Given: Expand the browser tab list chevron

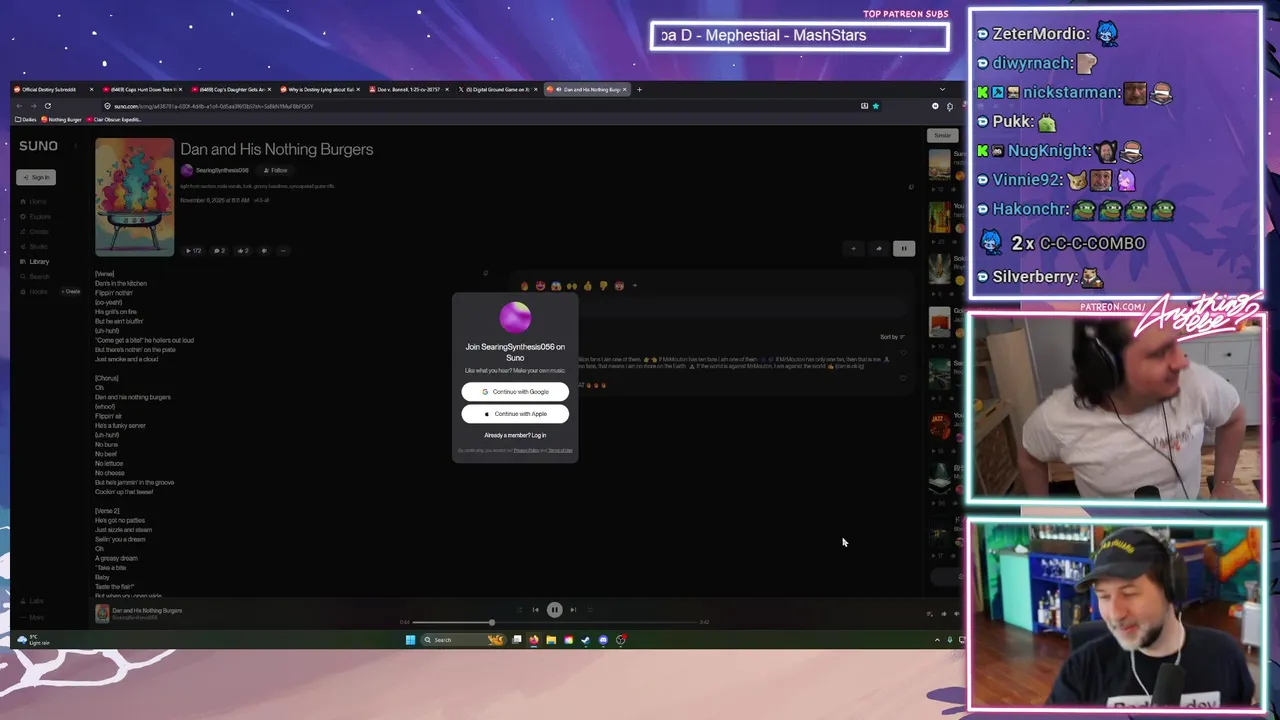Looking at the screenshot, I should [942, 89].
